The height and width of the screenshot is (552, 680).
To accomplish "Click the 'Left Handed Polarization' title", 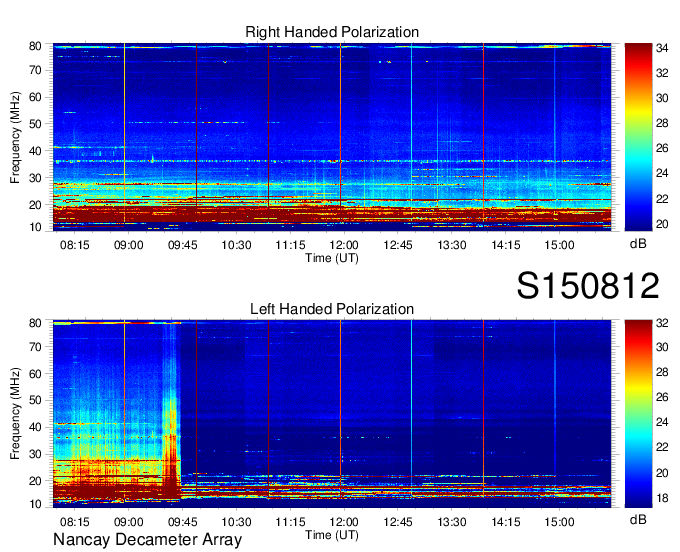I will pyautogui.click(x=332, y=309).
